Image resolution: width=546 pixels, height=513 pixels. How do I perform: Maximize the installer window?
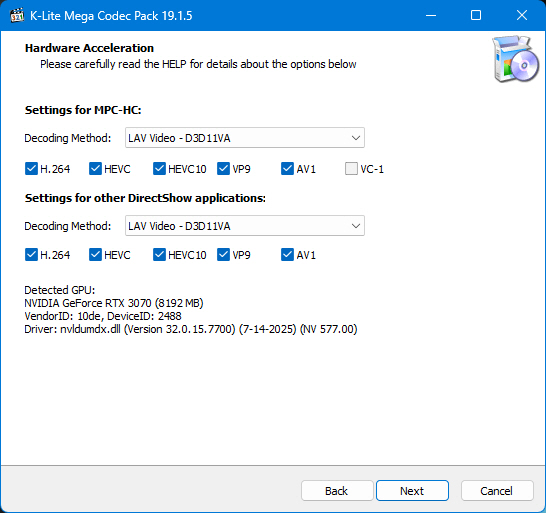(x=476, y=15)
